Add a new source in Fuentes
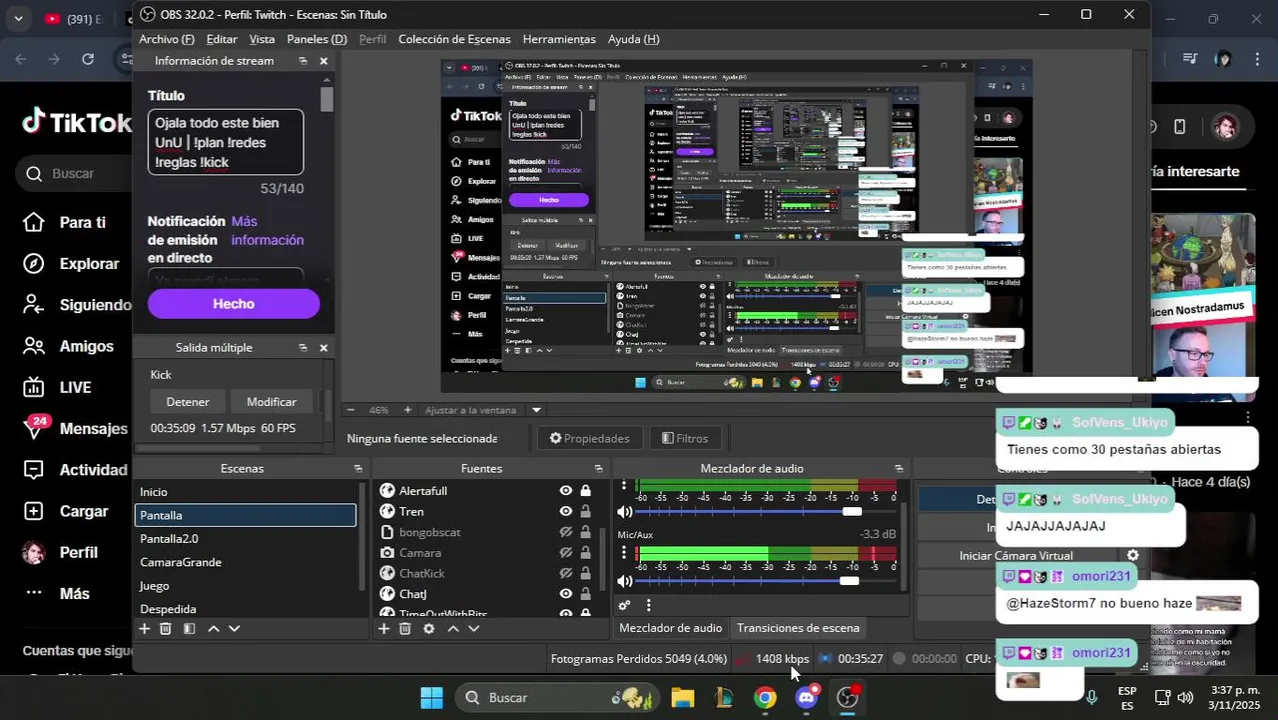The image size is (1278, 720). pos(383,629)
